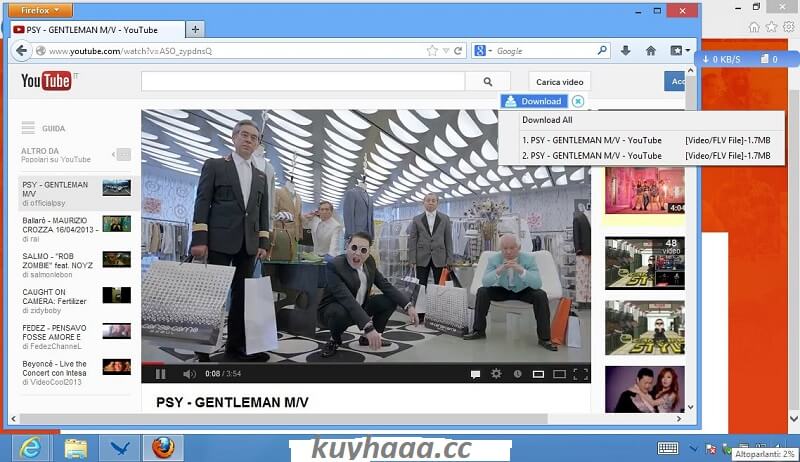This screenshot has height=462, width=800.
Task: Open a new browser tab
Action: click(195, 30)
